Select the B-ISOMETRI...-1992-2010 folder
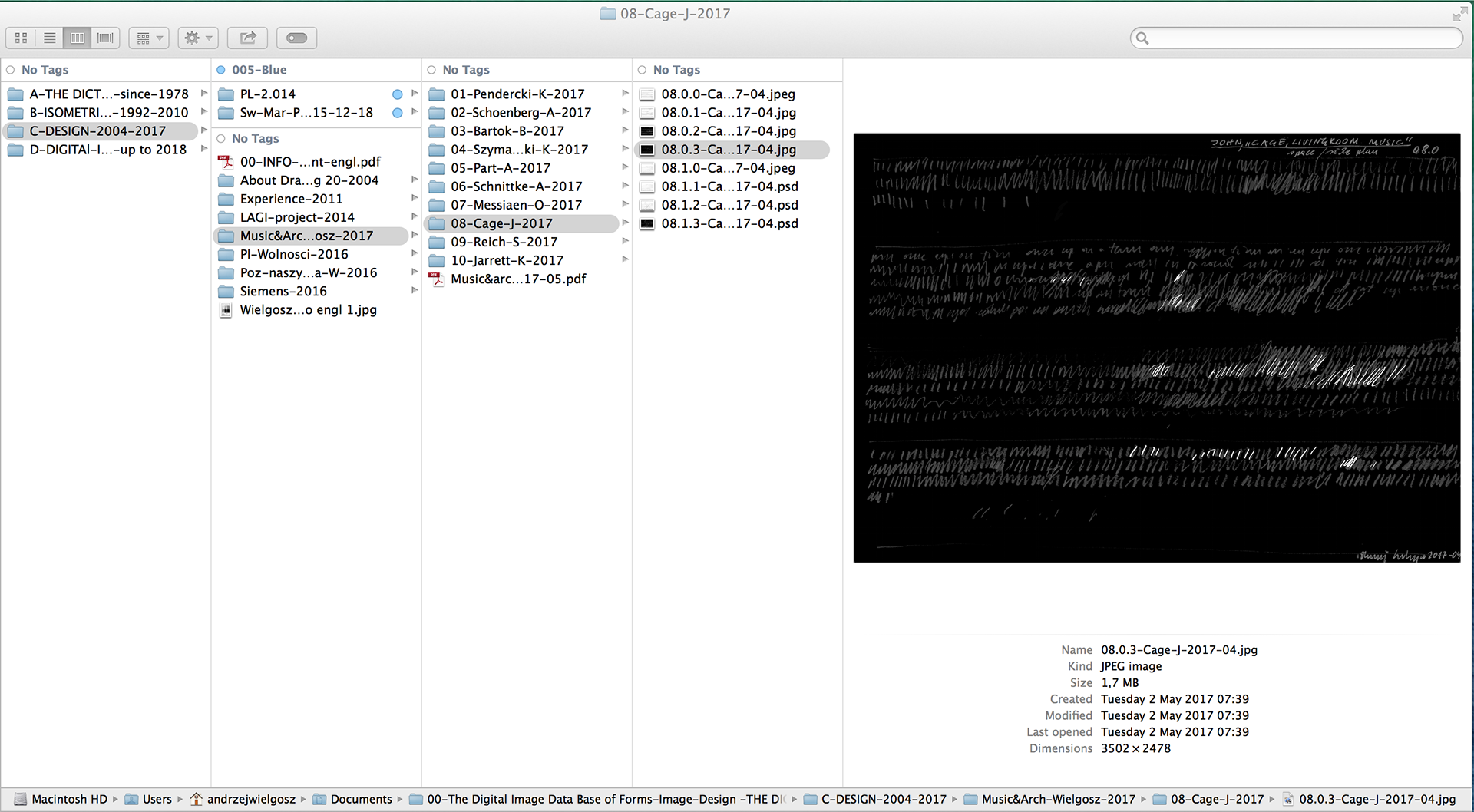The width and height of the screenshot is (1474, 812). pyautogui.click(x=100, y=112)
